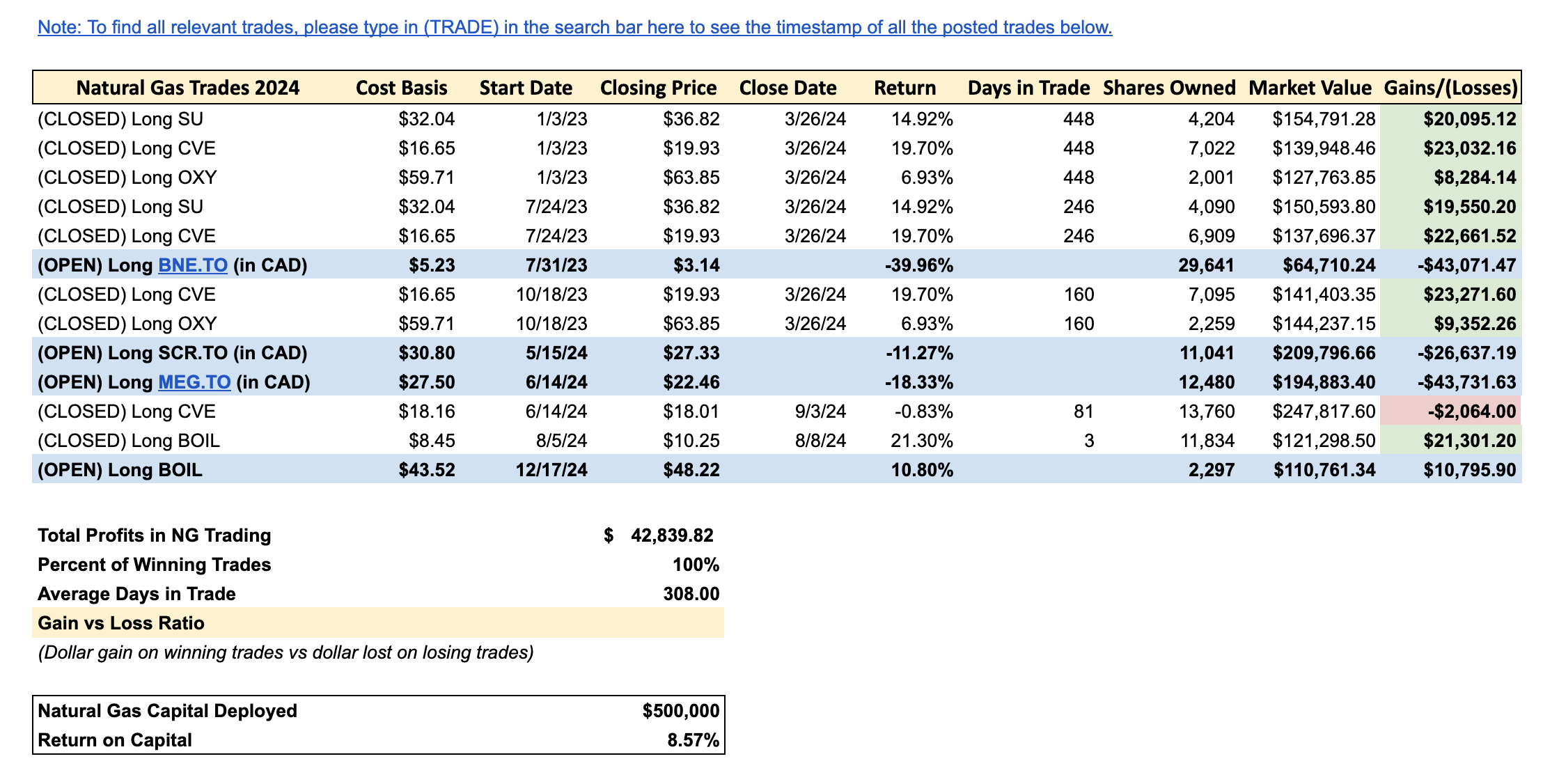The width and height of the screenshot is (1543, 784).
Task: Select the 9/3/24 close date cell
Action: (x=821, y=411)
